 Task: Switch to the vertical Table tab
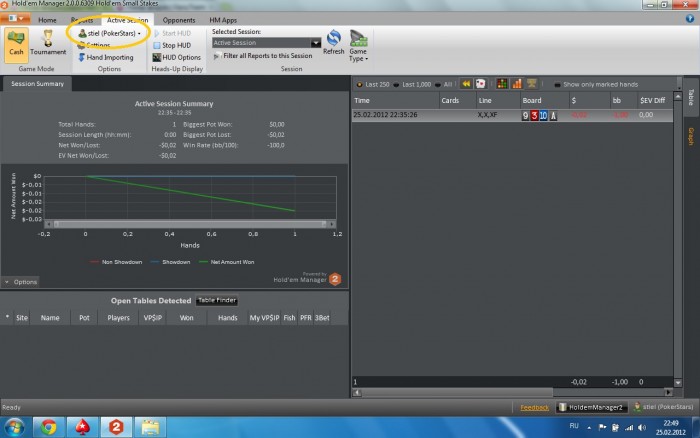pyautogui.click(x=691, y=97)
